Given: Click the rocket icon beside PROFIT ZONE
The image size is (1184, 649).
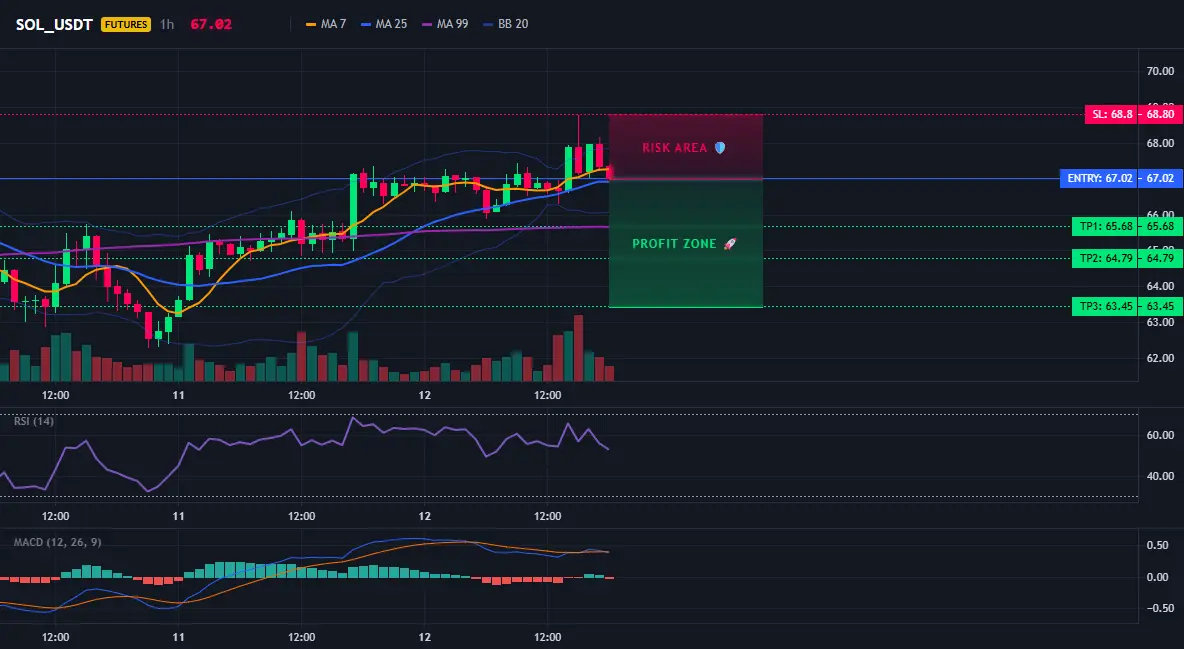Looking at the screenshot, I should tap(729, 244).
